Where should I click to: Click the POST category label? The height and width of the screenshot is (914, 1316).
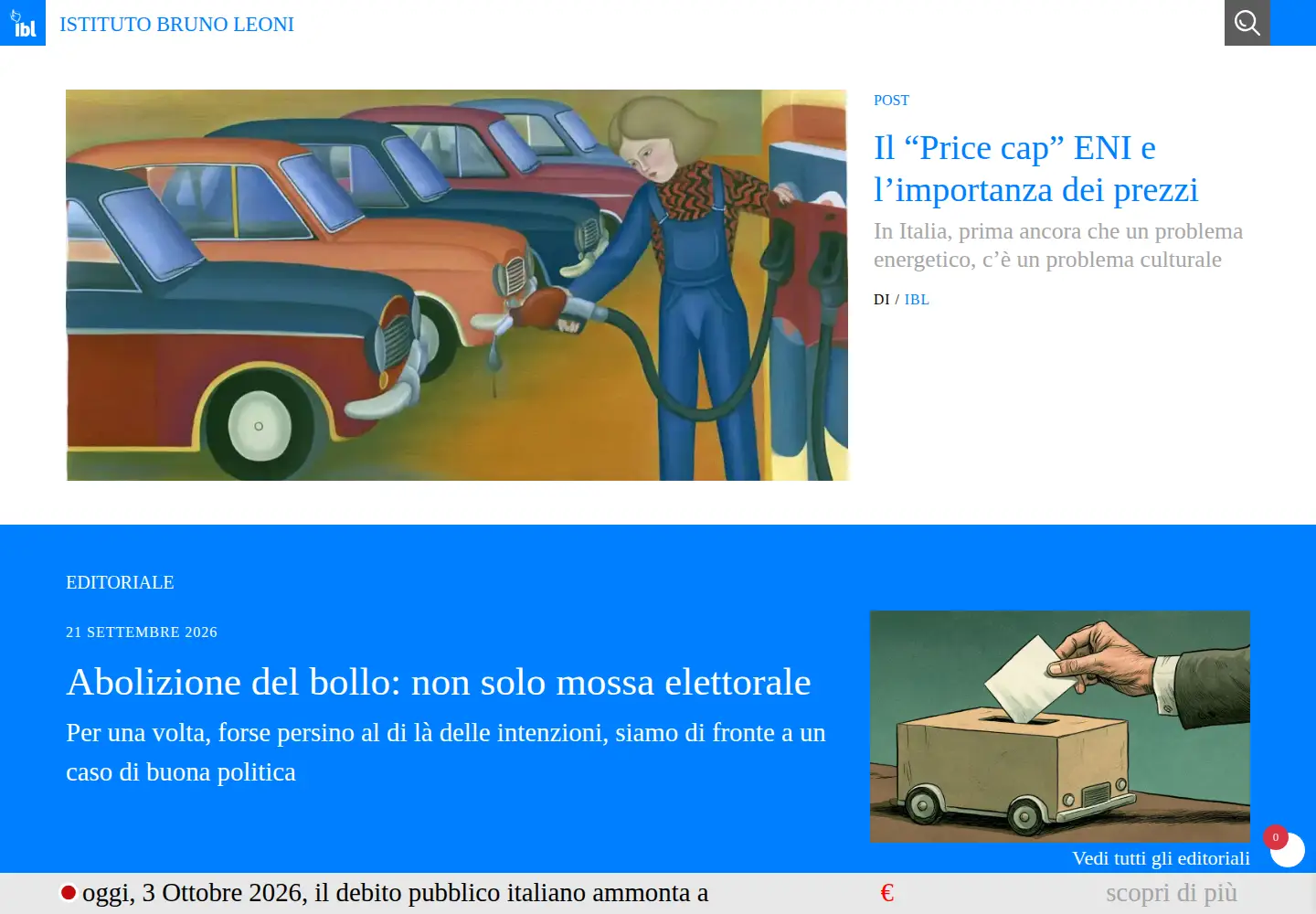pyautogui.click(x=891, y=101)
